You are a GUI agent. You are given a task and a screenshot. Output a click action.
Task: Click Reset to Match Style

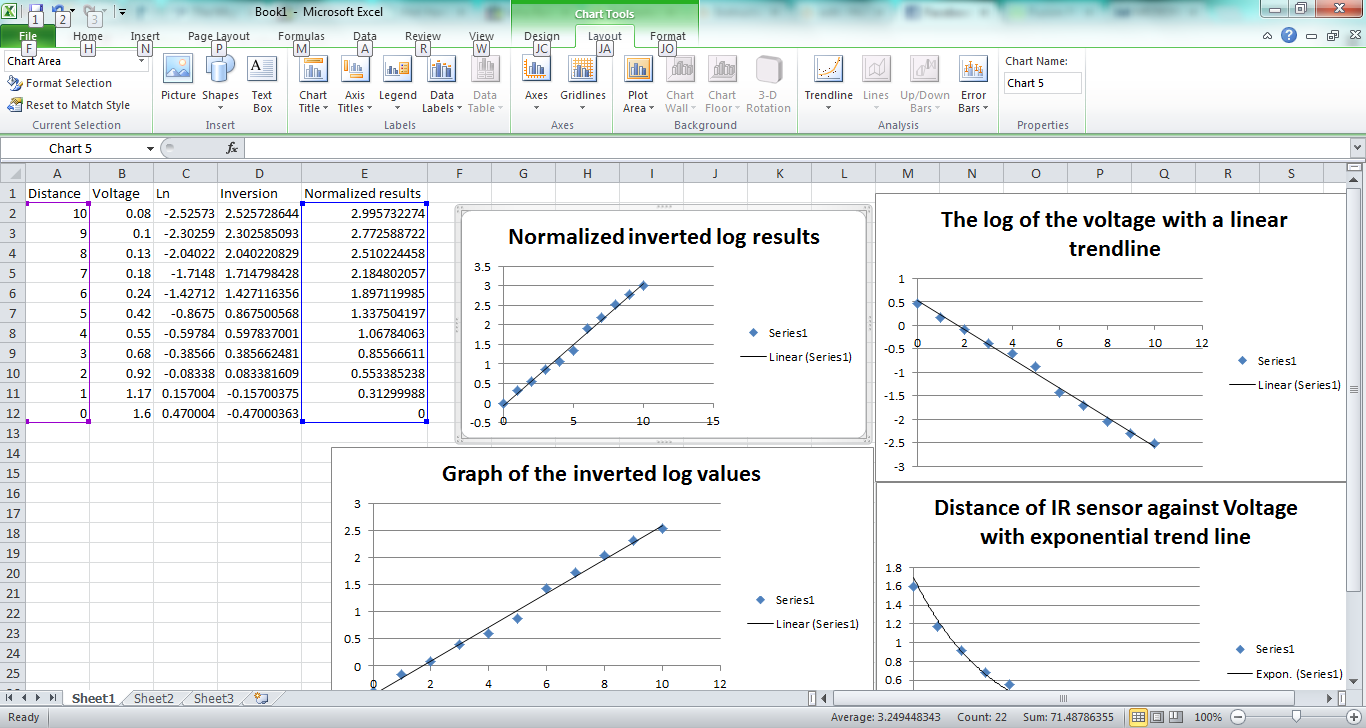click(69, 105)
